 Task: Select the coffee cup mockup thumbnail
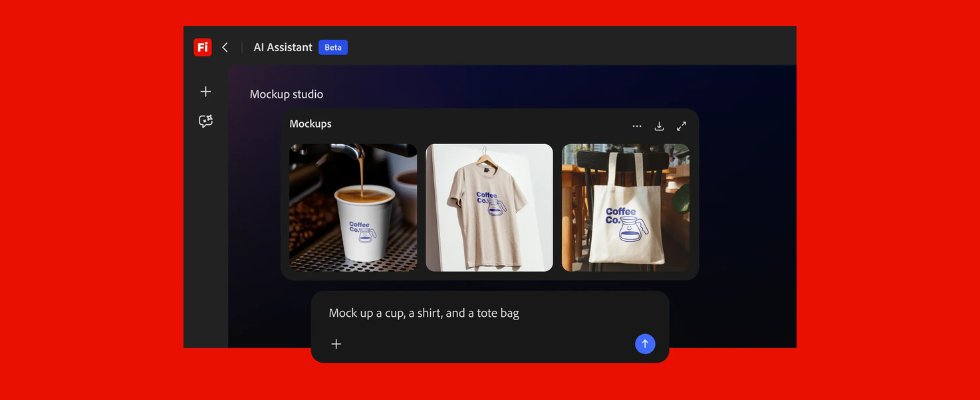(353, 207)
